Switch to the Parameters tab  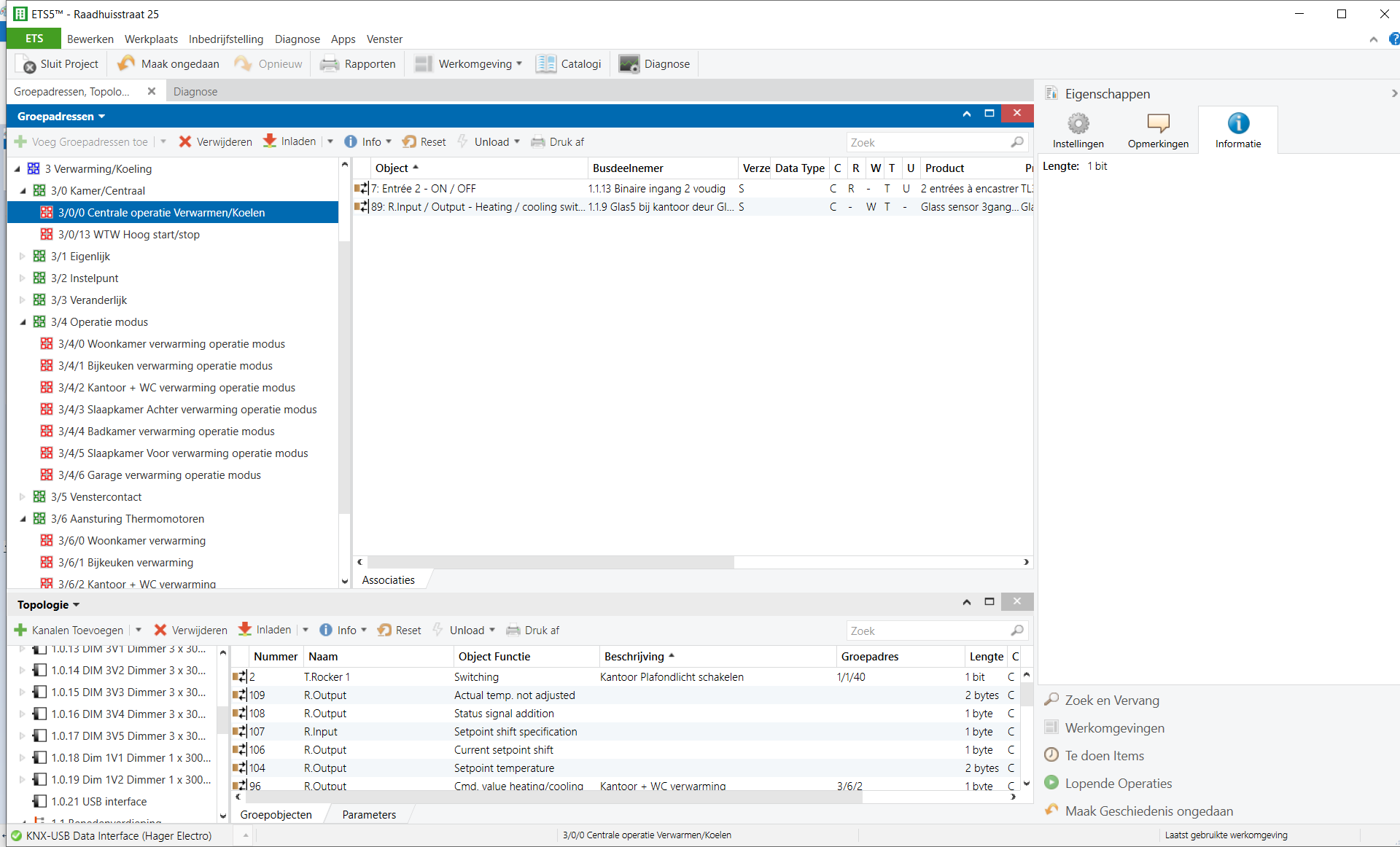tap(369, 814)
